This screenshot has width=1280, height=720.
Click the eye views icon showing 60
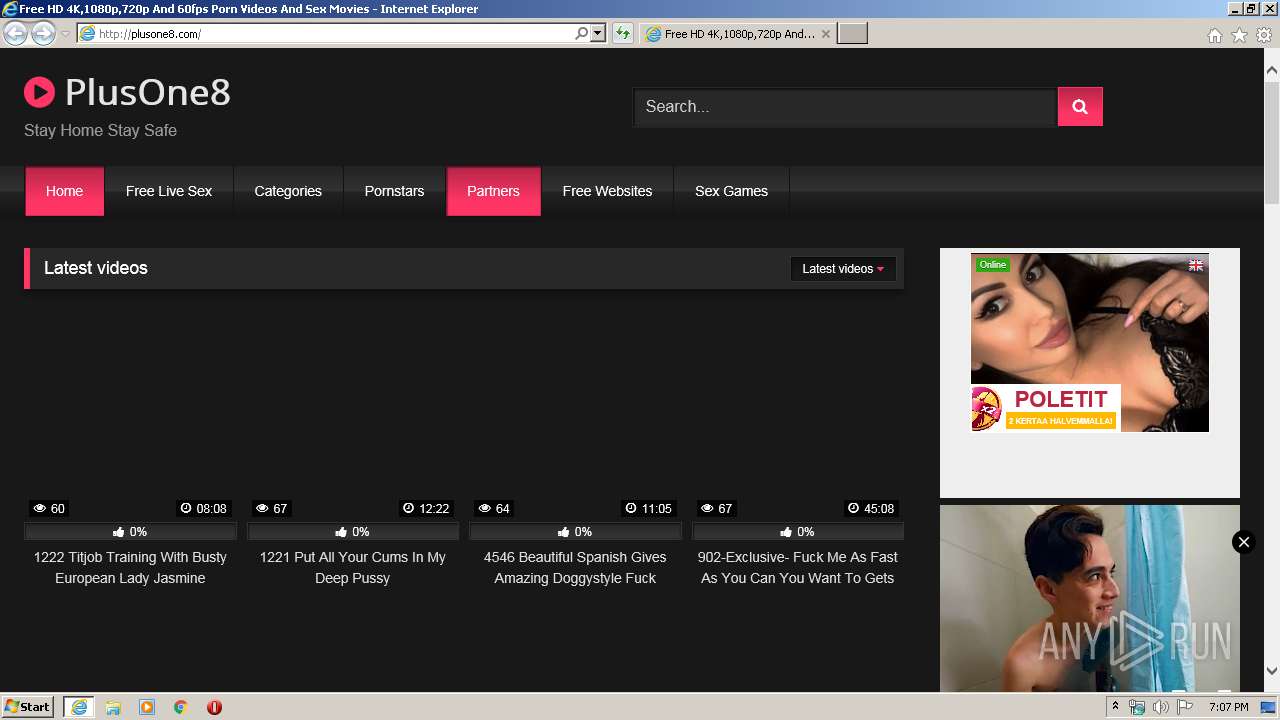pos(38,509)
